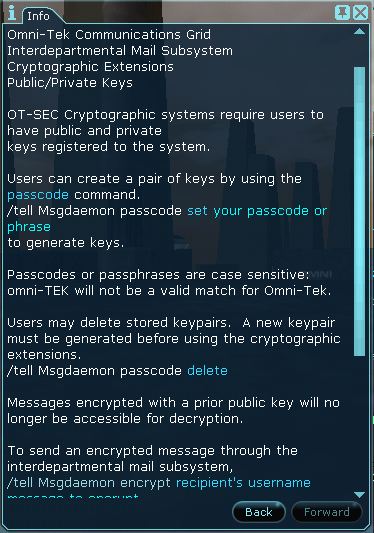Select the Info tab
The height and width of the screenshot is (533, 374).
[x=38, y=16]
